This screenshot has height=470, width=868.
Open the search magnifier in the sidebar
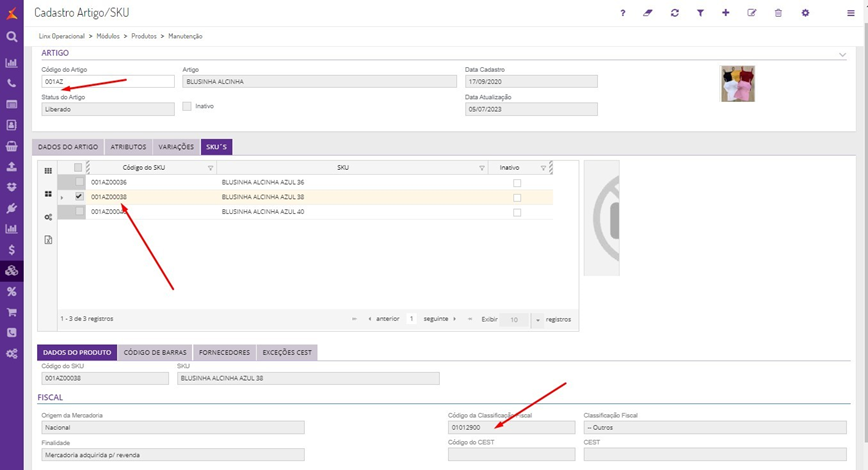pyautogui.click(x=12, y=37)
